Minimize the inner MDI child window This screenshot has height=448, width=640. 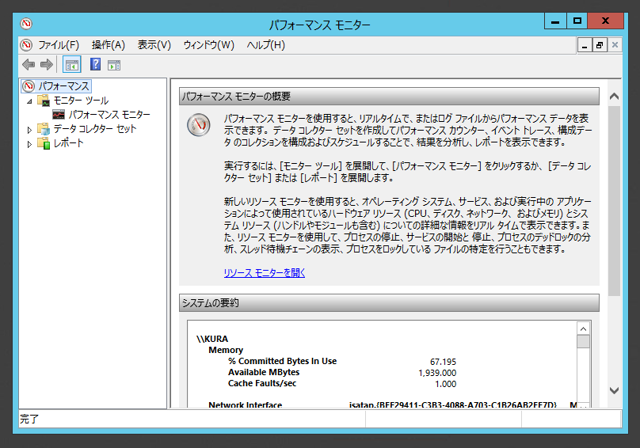584,45
